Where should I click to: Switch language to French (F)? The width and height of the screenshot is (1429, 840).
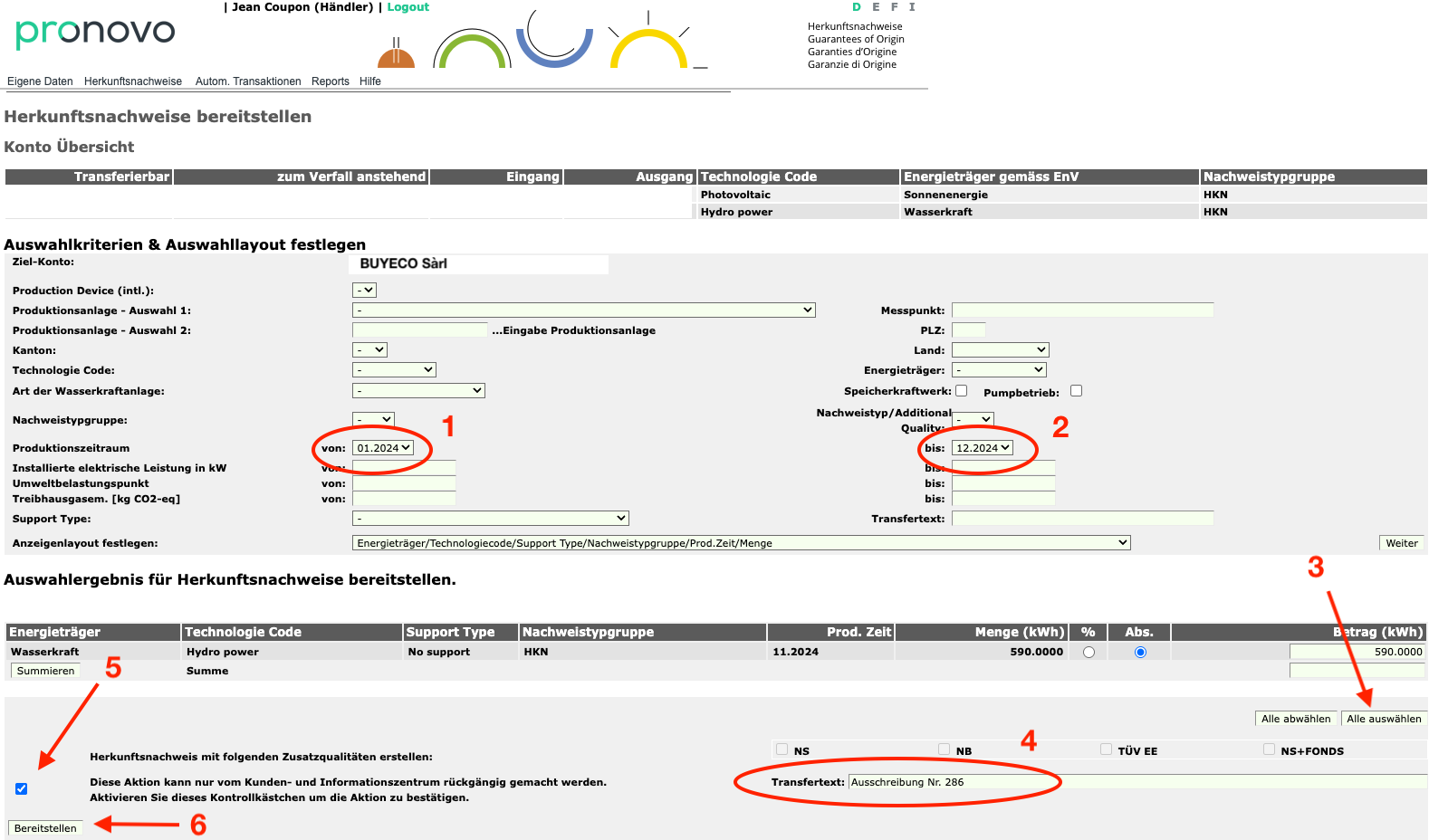pos(894,7)
